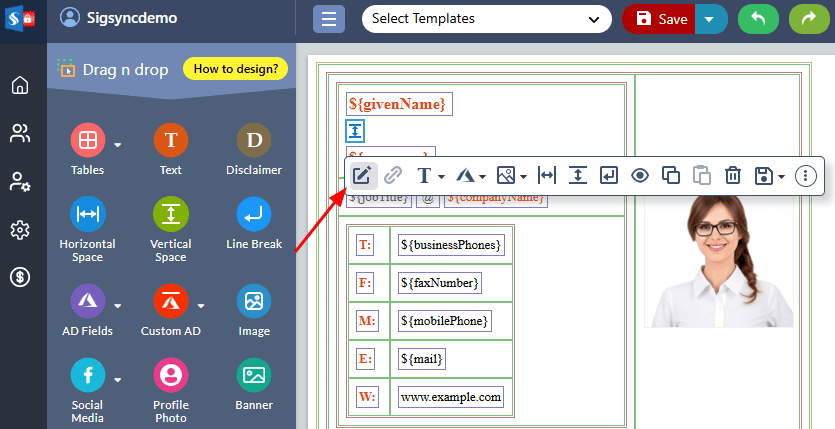This screenshot has width=835, height=429.
Task: Open the billing dollar icon in left rail
Action: pyautogui.click(x=20, y=277)
